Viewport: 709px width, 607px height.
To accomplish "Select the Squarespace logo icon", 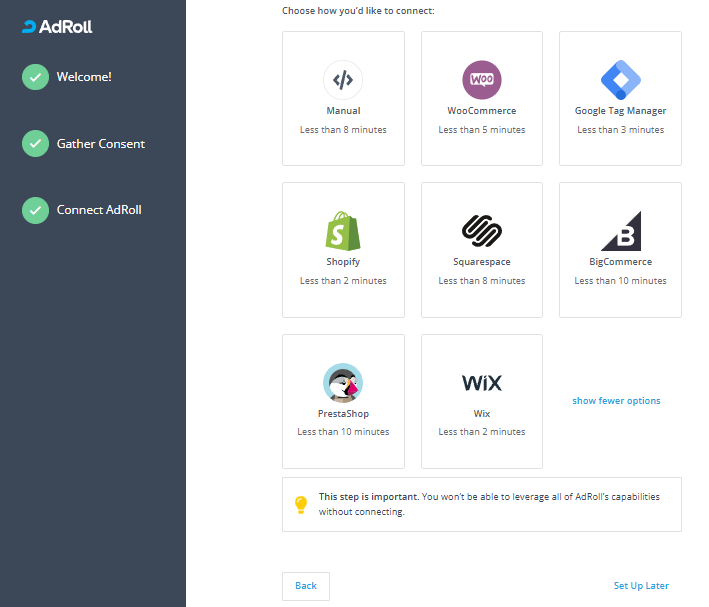I will coord(481,231).
